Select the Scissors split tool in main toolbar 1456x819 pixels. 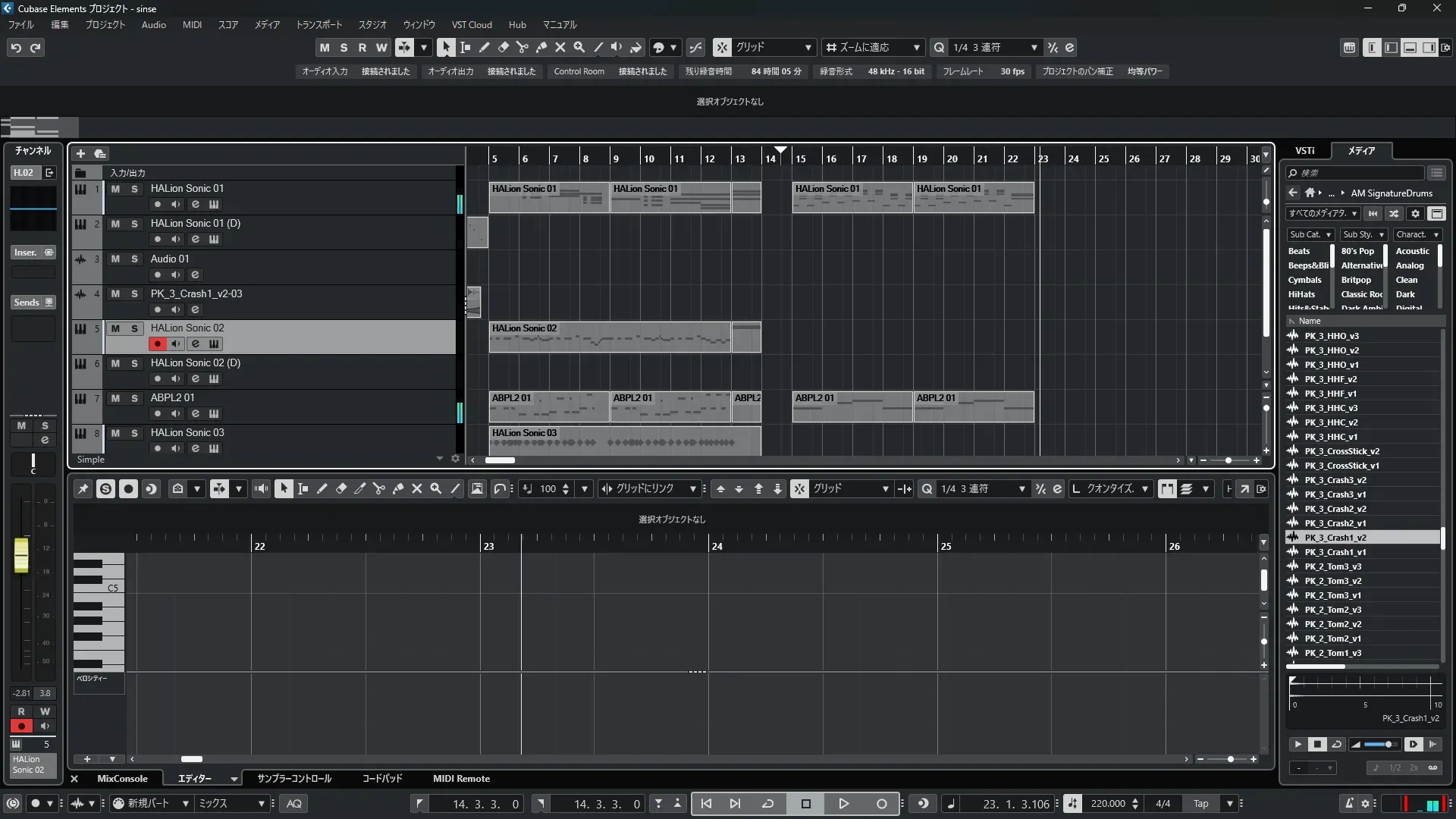[x=522, y=47]
